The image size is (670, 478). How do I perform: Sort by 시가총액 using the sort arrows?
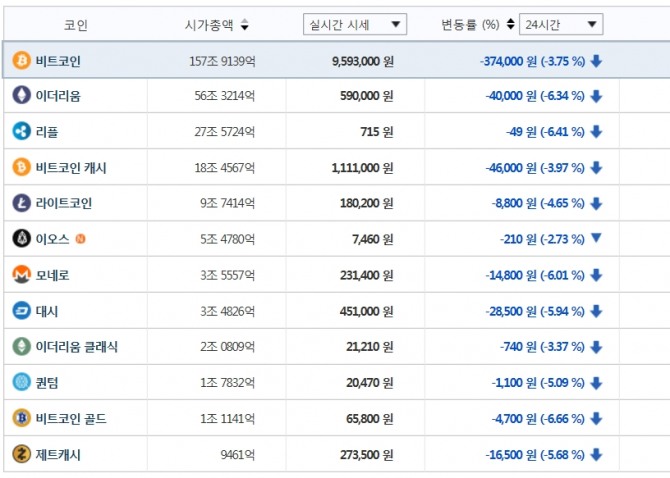[x=246, y=25]
